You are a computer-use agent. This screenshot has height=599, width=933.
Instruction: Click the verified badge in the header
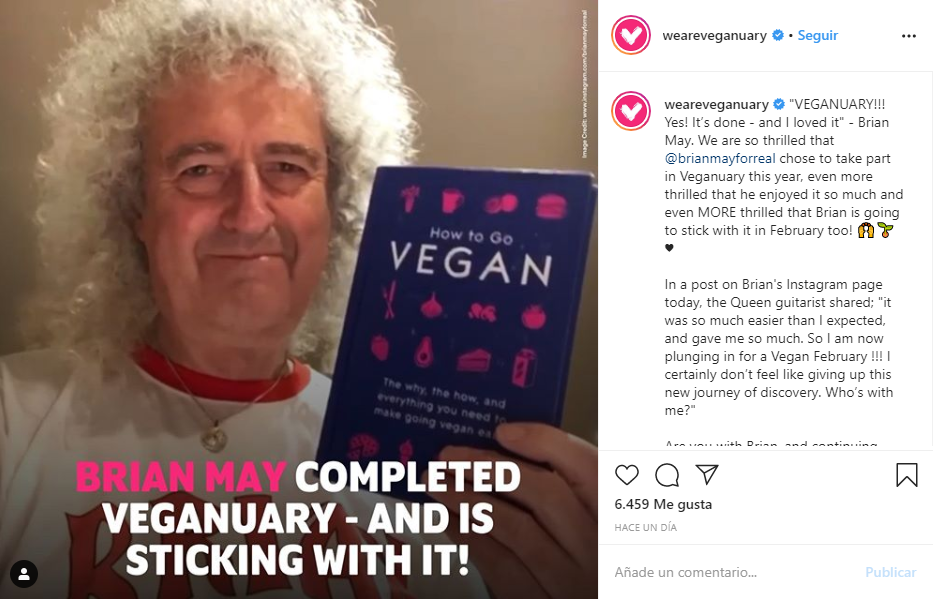click(778, 36)
